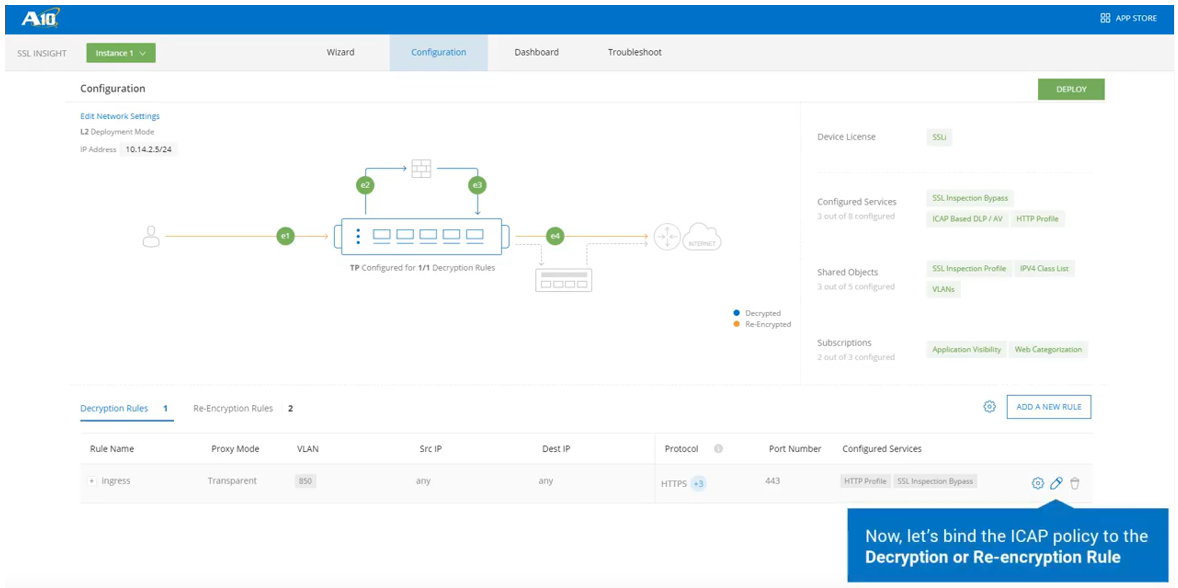Open SSL Inspection Bypass service tag
This screenshot has width=1178, height=588.
(x=970, y=198)
